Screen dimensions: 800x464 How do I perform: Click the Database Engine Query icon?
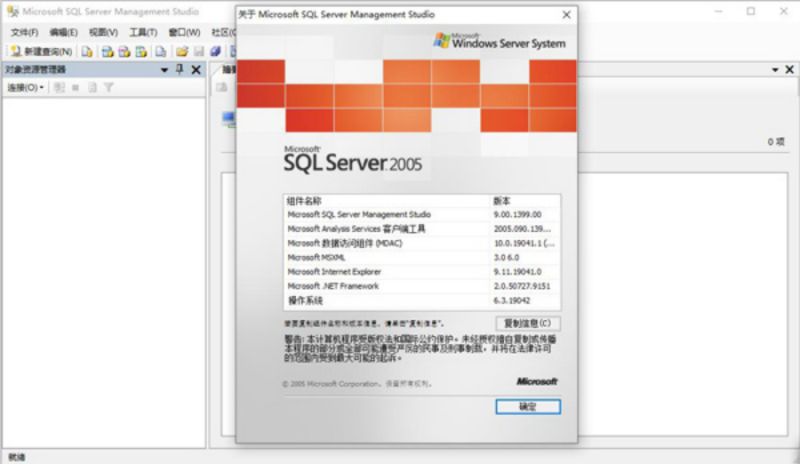(87, 52)
